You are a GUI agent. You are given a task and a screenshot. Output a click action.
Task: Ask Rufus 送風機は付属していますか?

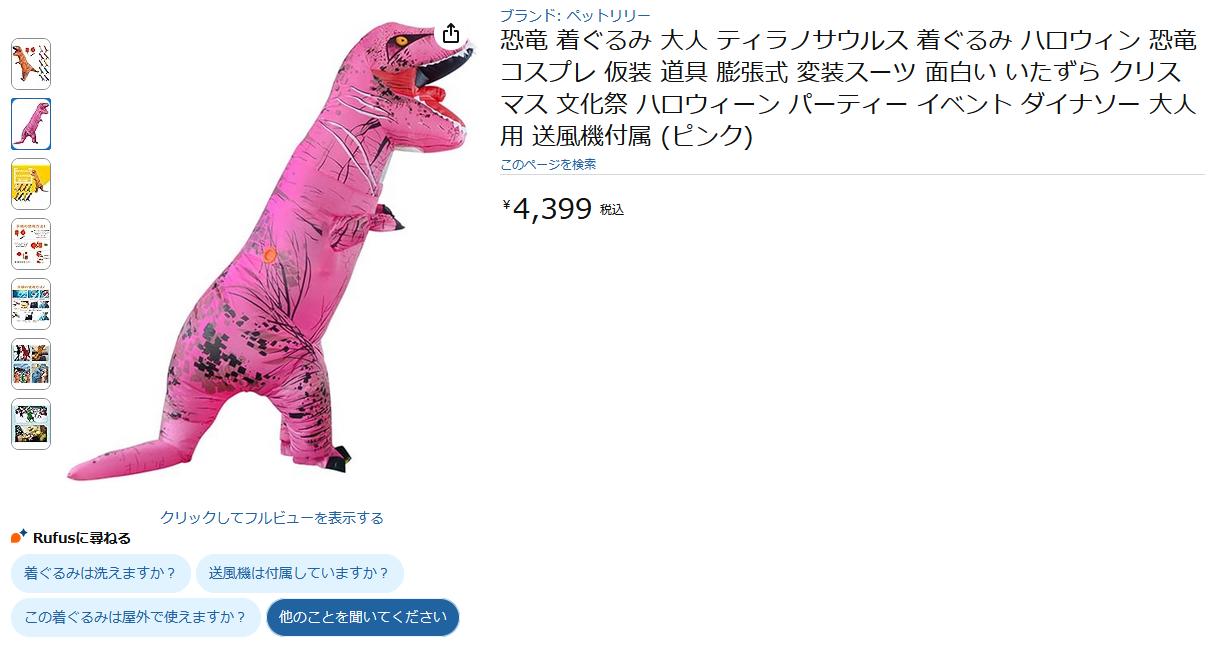(300, 573)
